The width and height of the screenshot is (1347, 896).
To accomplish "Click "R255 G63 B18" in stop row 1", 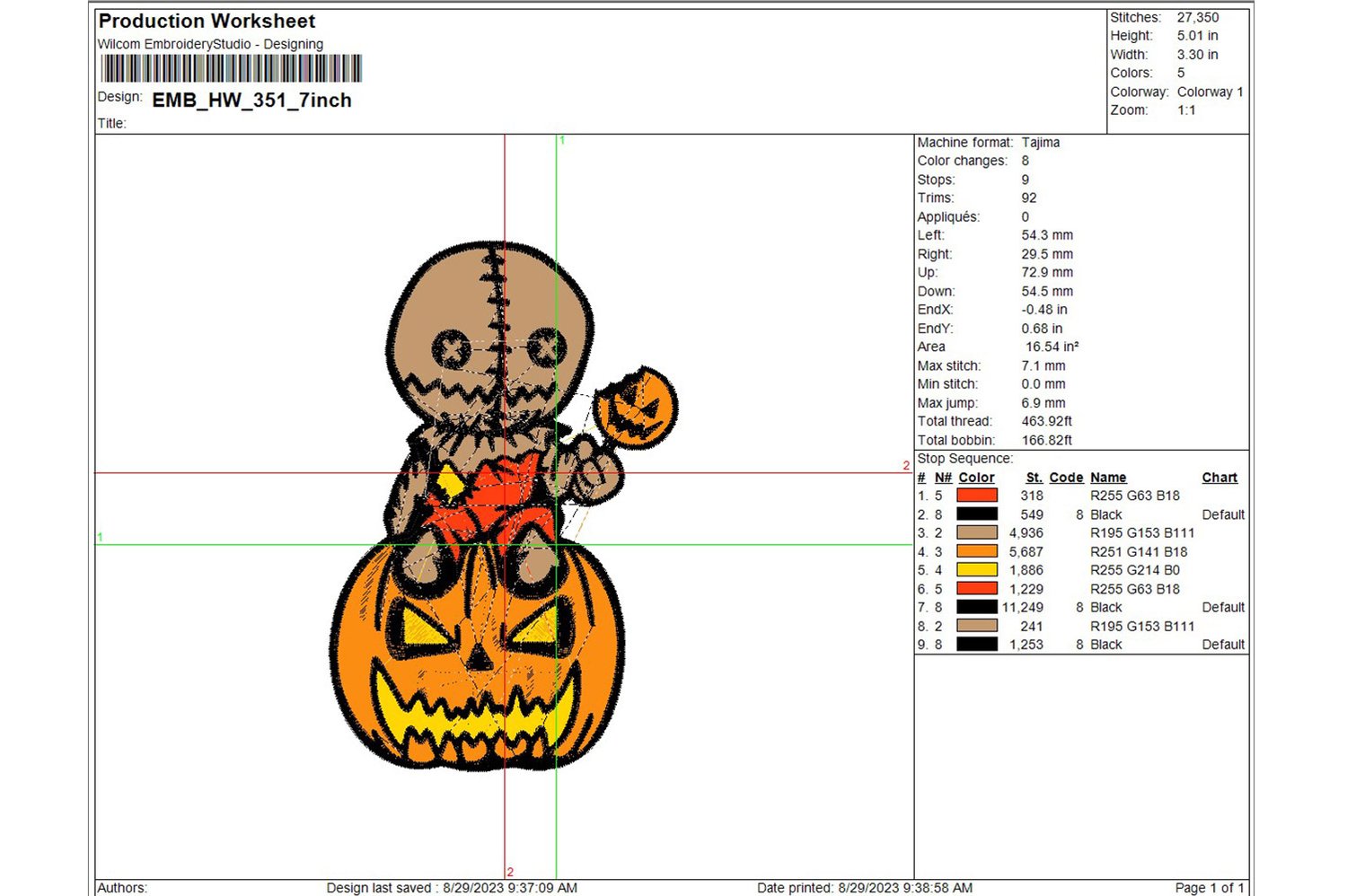I will (x=1135, y=496).
